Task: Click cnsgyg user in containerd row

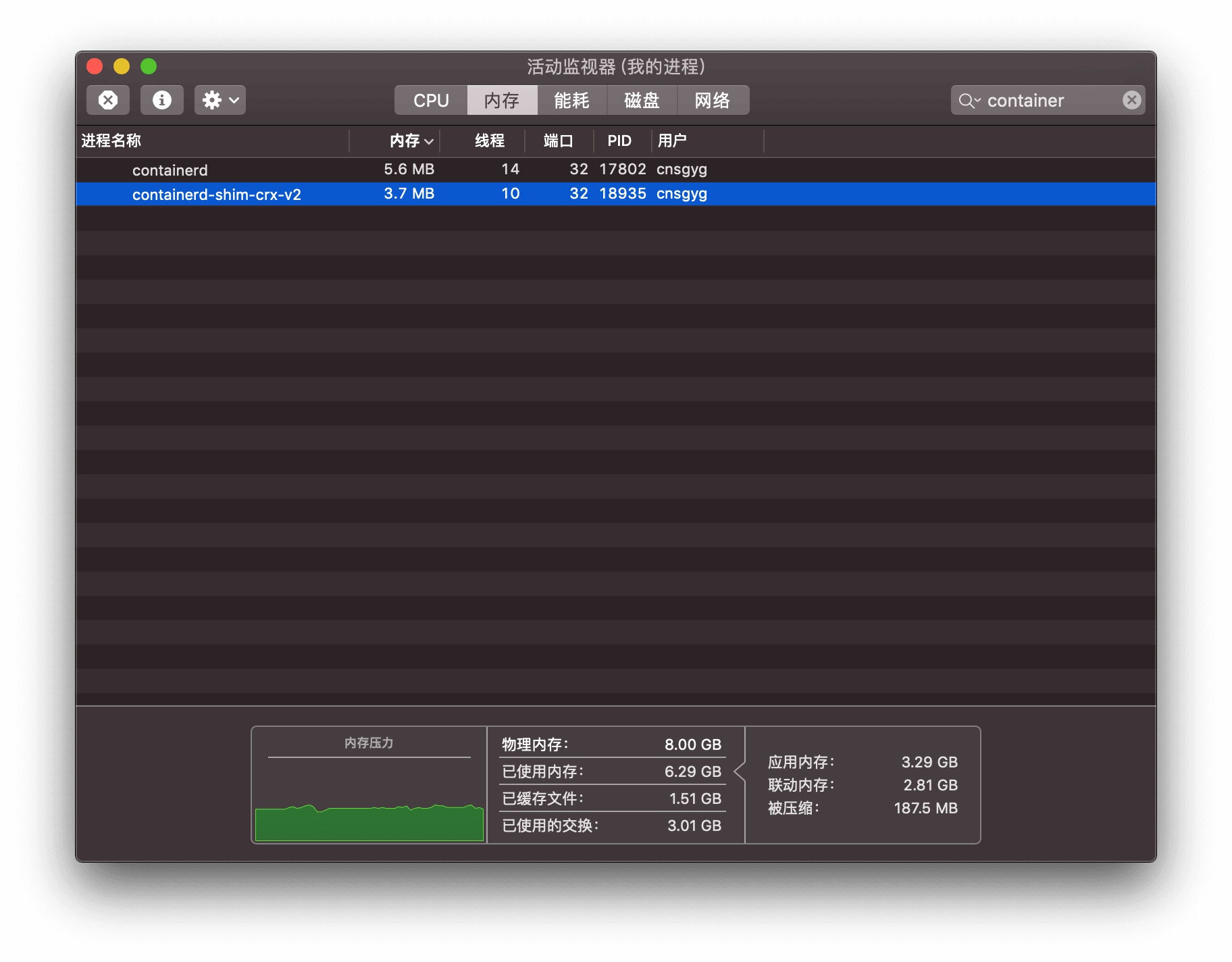Action: tap(682, 170)
